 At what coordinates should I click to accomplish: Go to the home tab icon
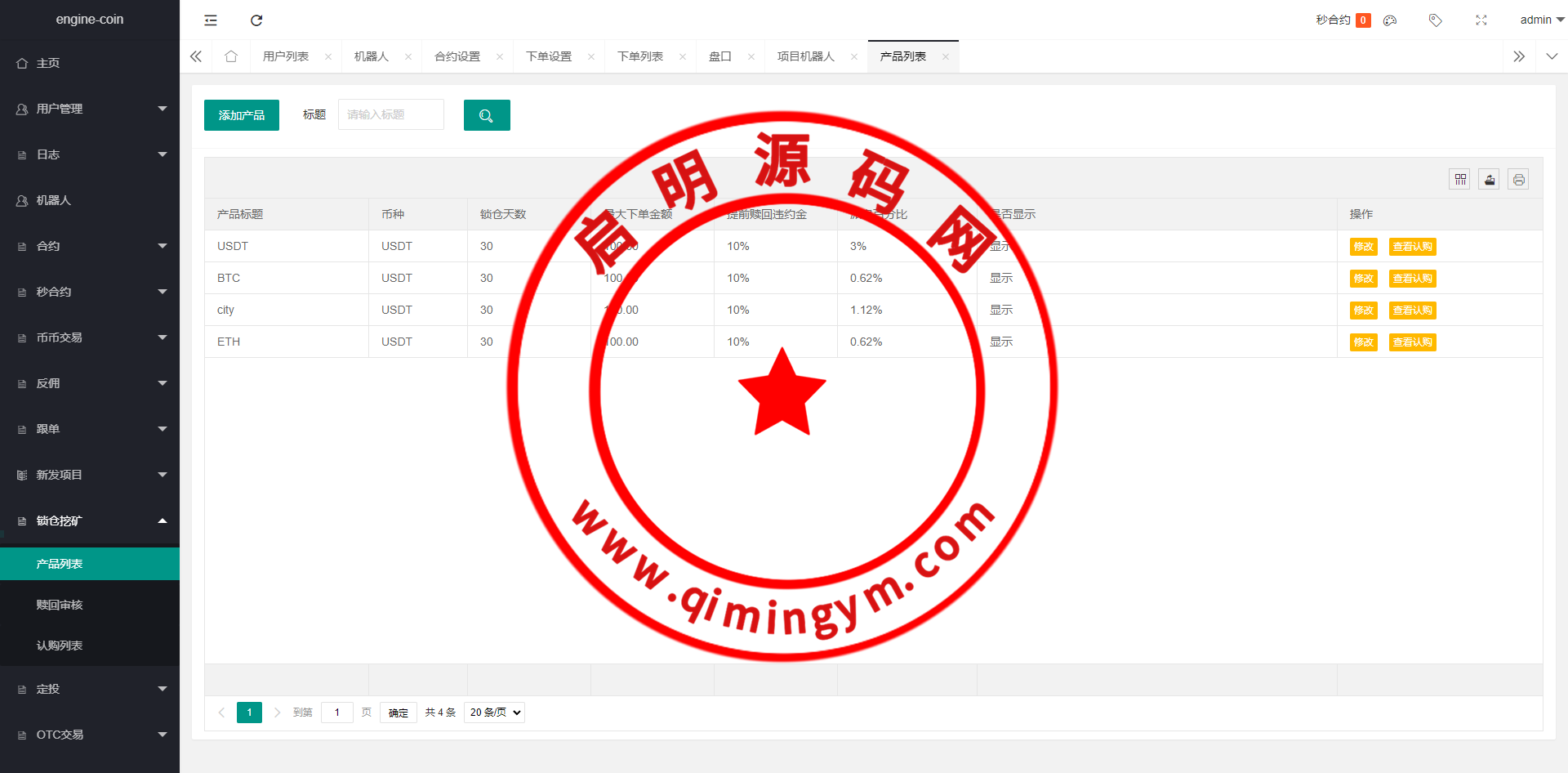[x=231, y=56]
